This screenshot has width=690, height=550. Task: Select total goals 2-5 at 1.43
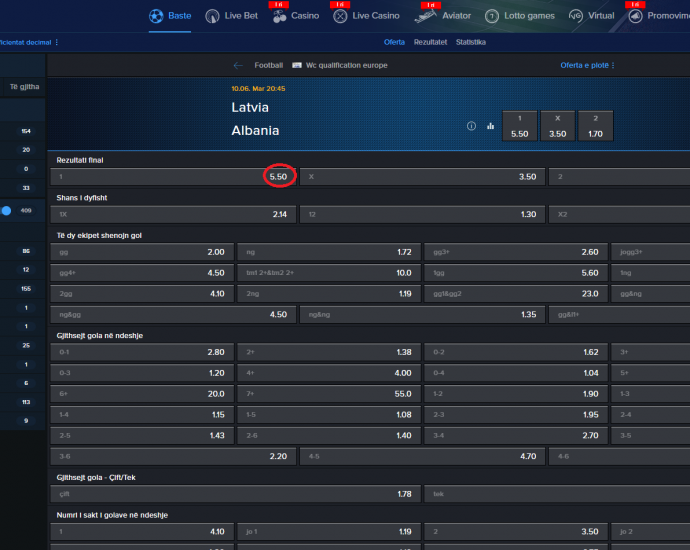coord(142,436)
